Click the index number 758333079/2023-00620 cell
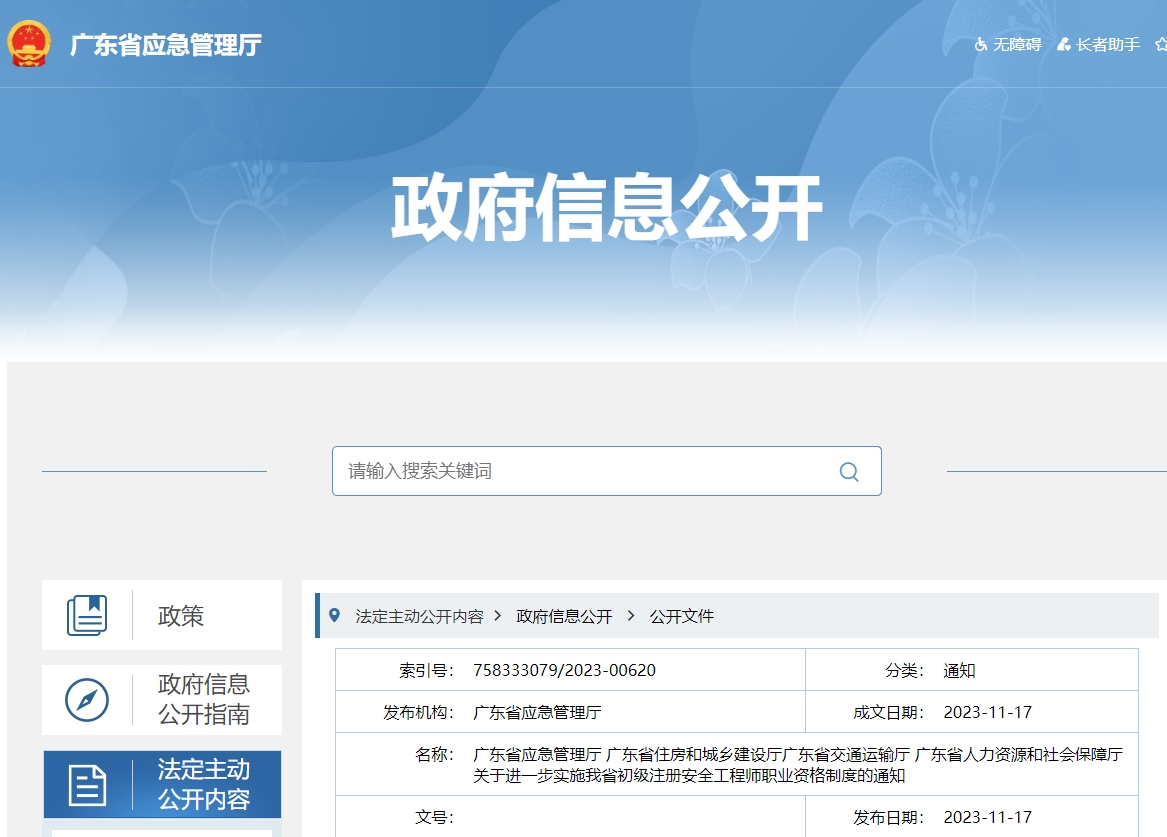This screenshot has height=837, width=1167. click(562, 670)
